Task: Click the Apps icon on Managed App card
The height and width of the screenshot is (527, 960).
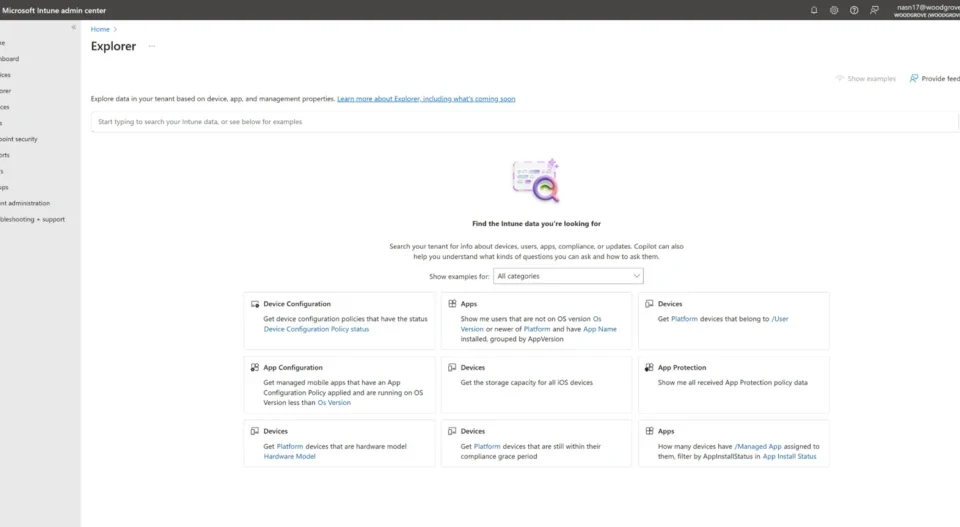Action: [649, 431]
